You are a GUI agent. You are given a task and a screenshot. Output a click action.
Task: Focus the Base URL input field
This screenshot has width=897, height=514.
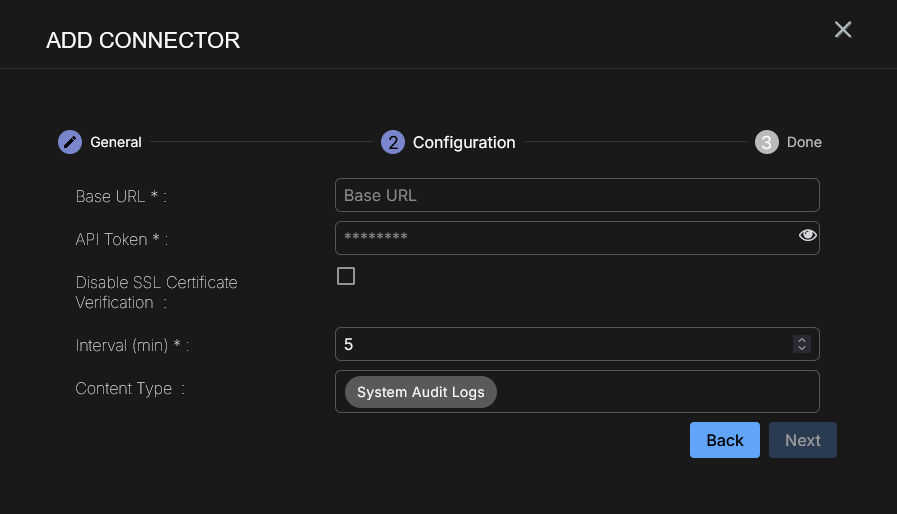click(x=576, y=195)
